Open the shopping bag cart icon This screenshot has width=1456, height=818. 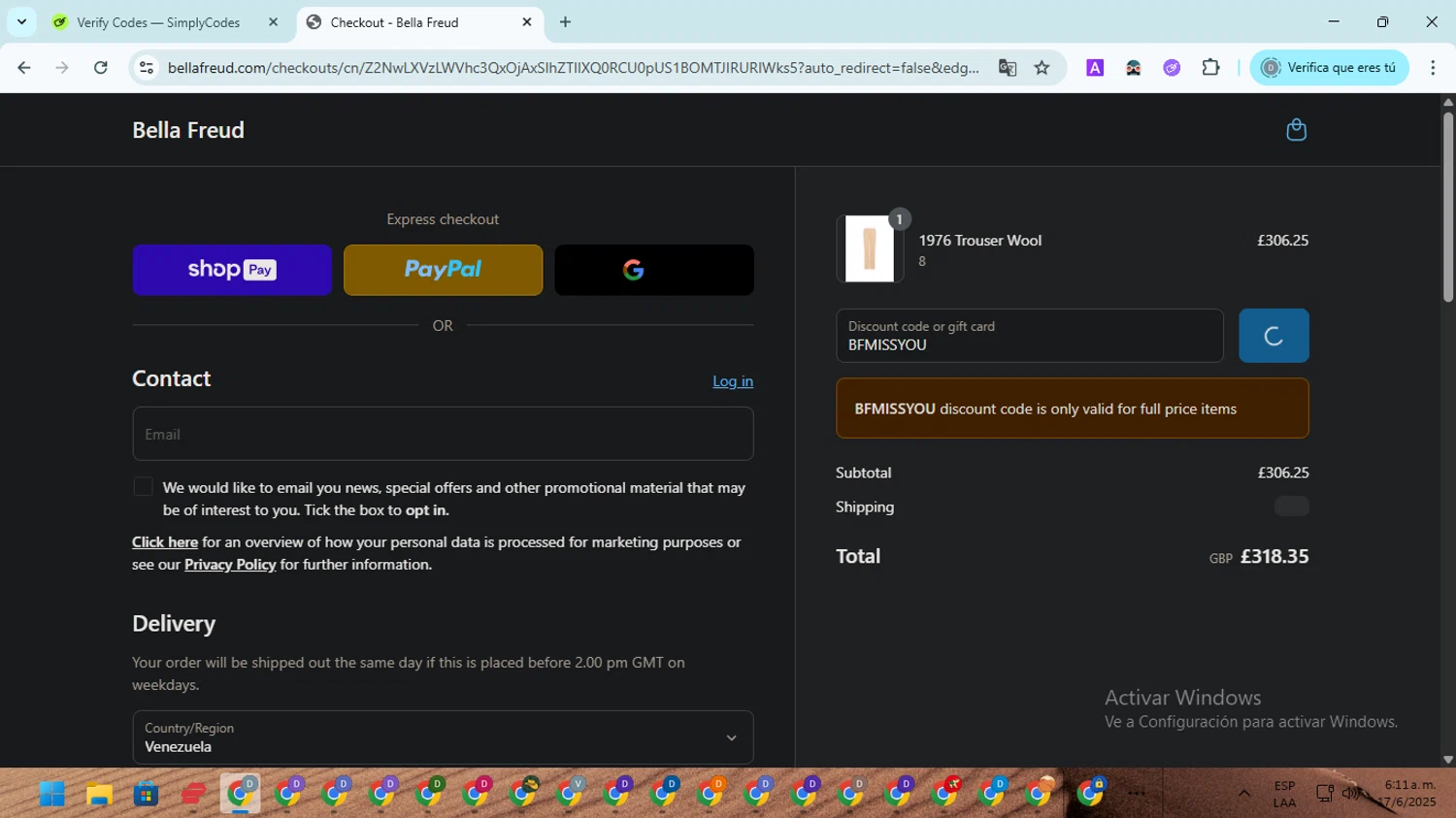(x=1296, y=130)
